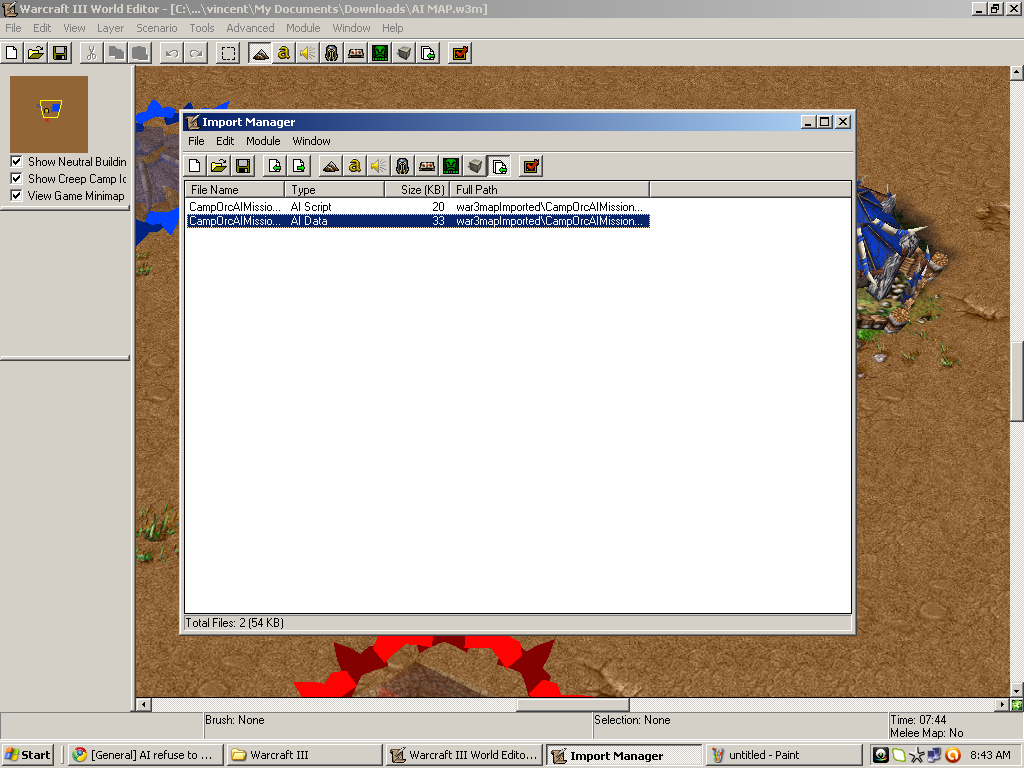This screenshot has height=768, width=1024.
Task: Open Trigger Editor from main World Editor toolbar
Action: 283,53
